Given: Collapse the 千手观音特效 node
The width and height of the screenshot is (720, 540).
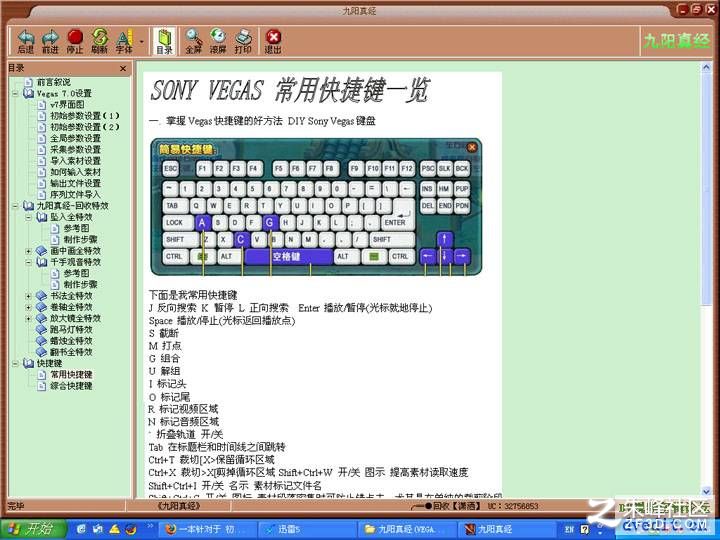Looking at the screenshot, I should click(x=28, y=262).
